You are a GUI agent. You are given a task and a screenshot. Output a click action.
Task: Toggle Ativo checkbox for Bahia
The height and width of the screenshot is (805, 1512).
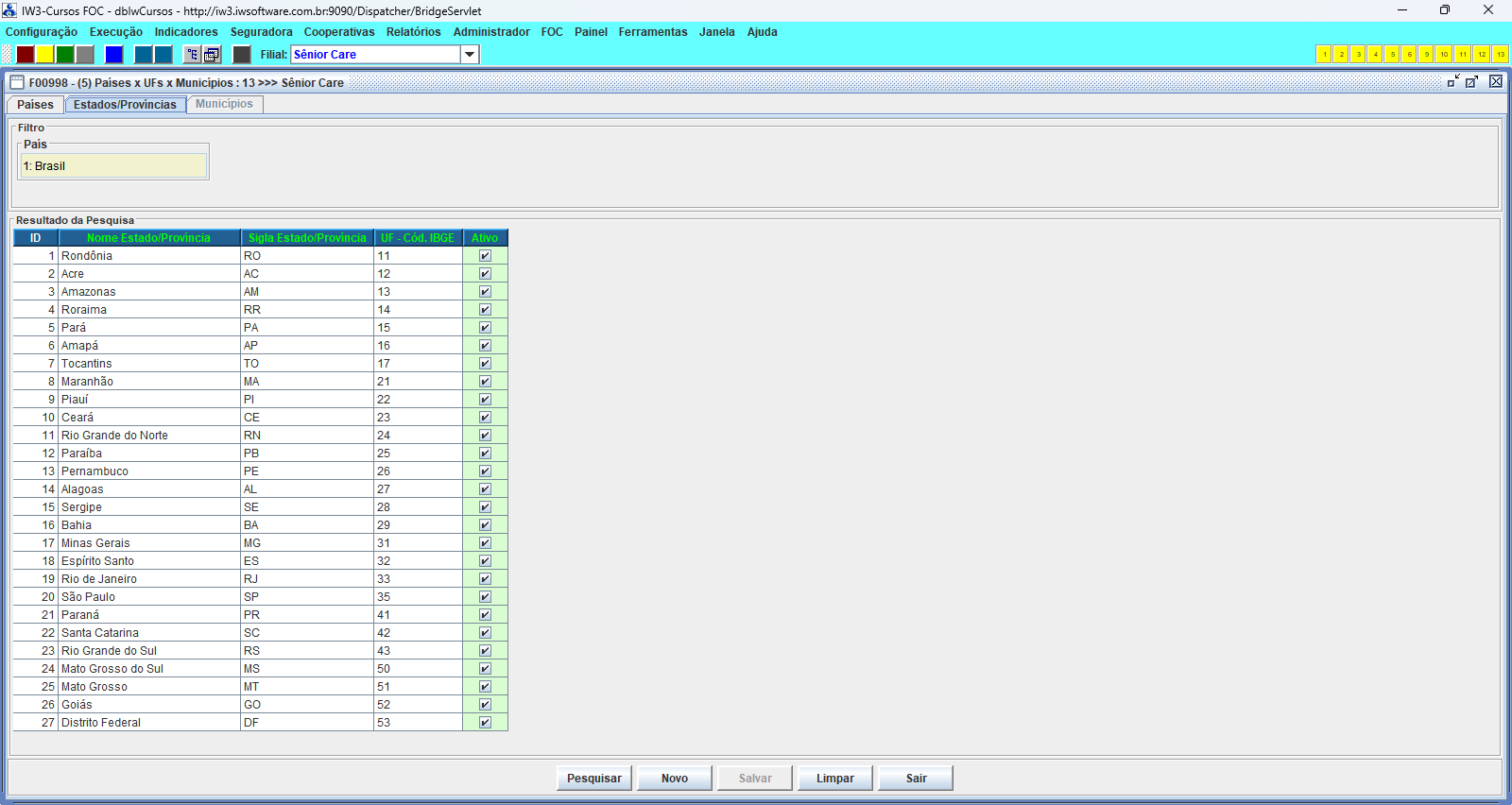point(485,525)
